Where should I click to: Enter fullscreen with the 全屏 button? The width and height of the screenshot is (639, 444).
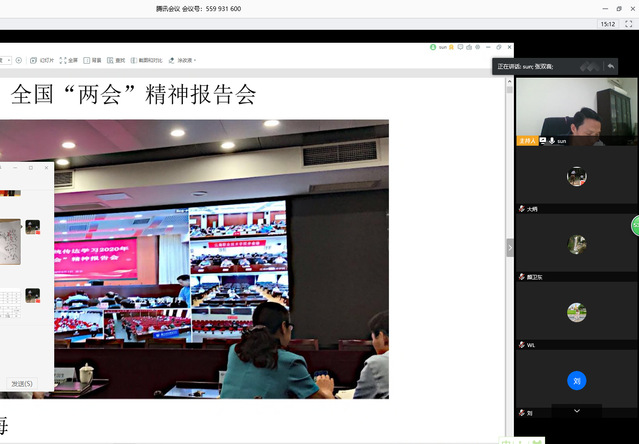69,60
